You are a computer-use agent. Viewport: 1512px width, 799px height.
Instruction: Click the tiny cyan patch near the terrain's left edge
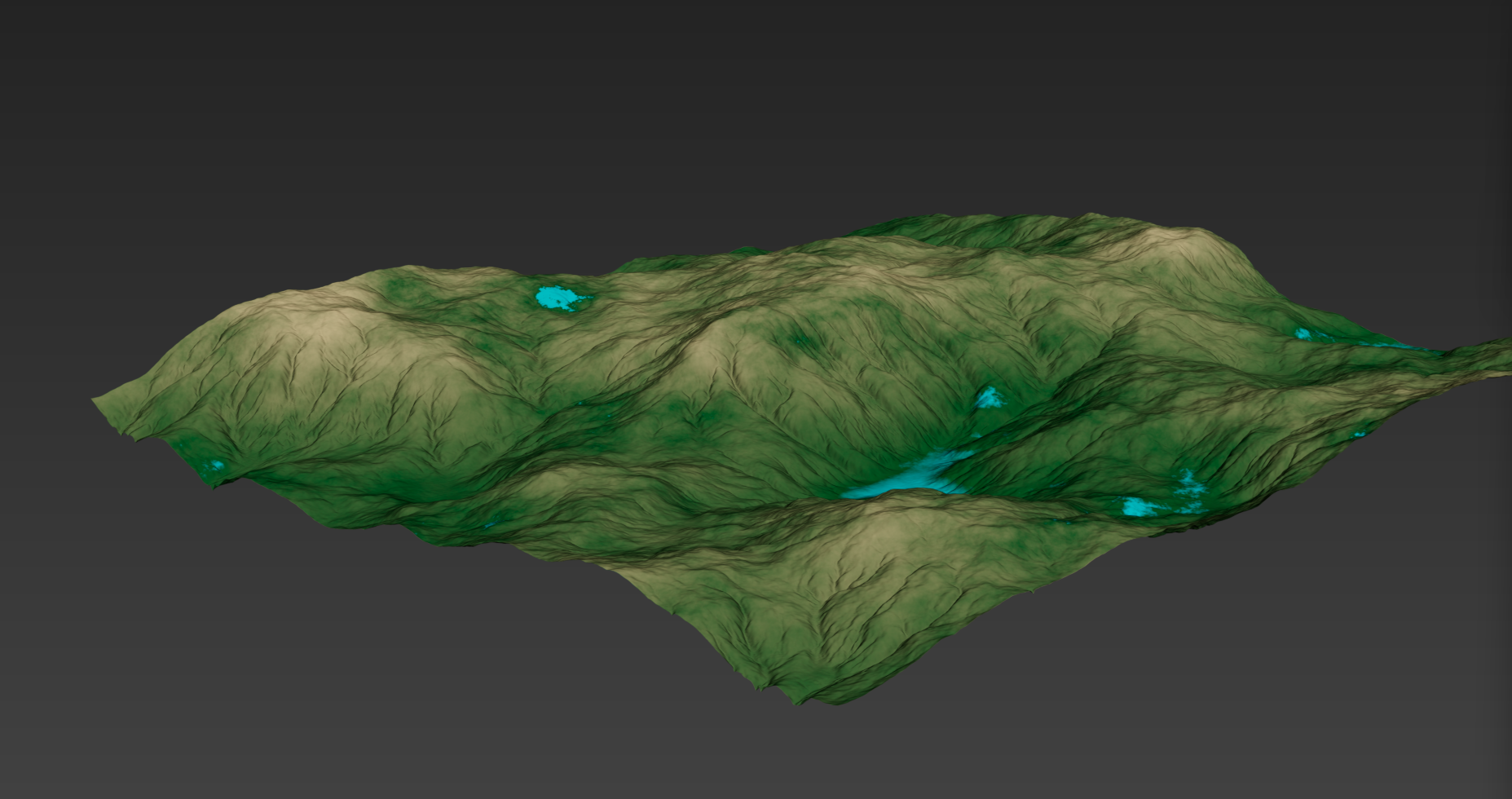[216, 465]
